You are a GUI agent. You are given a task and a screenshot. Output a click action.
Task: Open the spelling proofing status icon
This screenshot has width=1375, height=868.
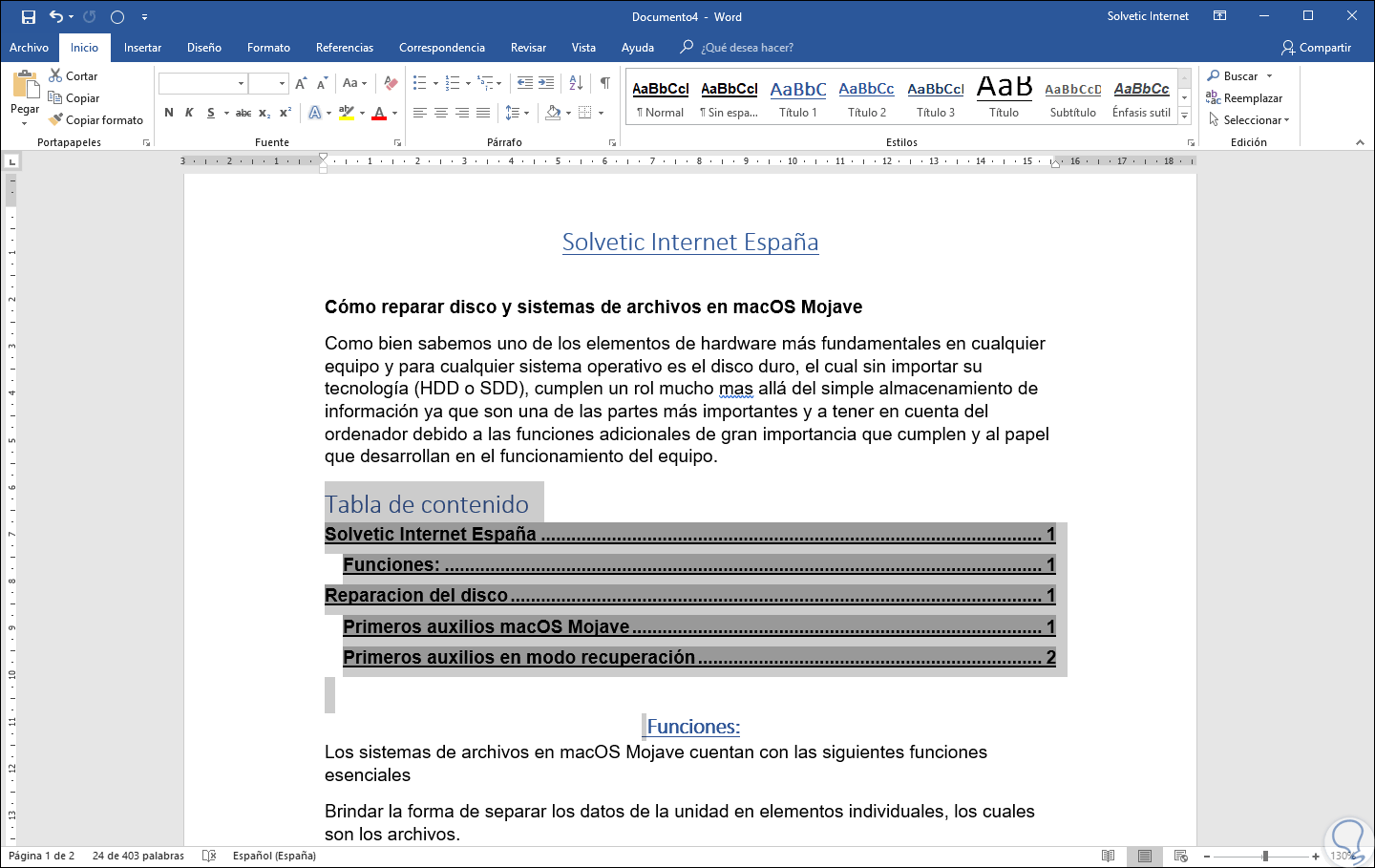click(x=210, y=856)
